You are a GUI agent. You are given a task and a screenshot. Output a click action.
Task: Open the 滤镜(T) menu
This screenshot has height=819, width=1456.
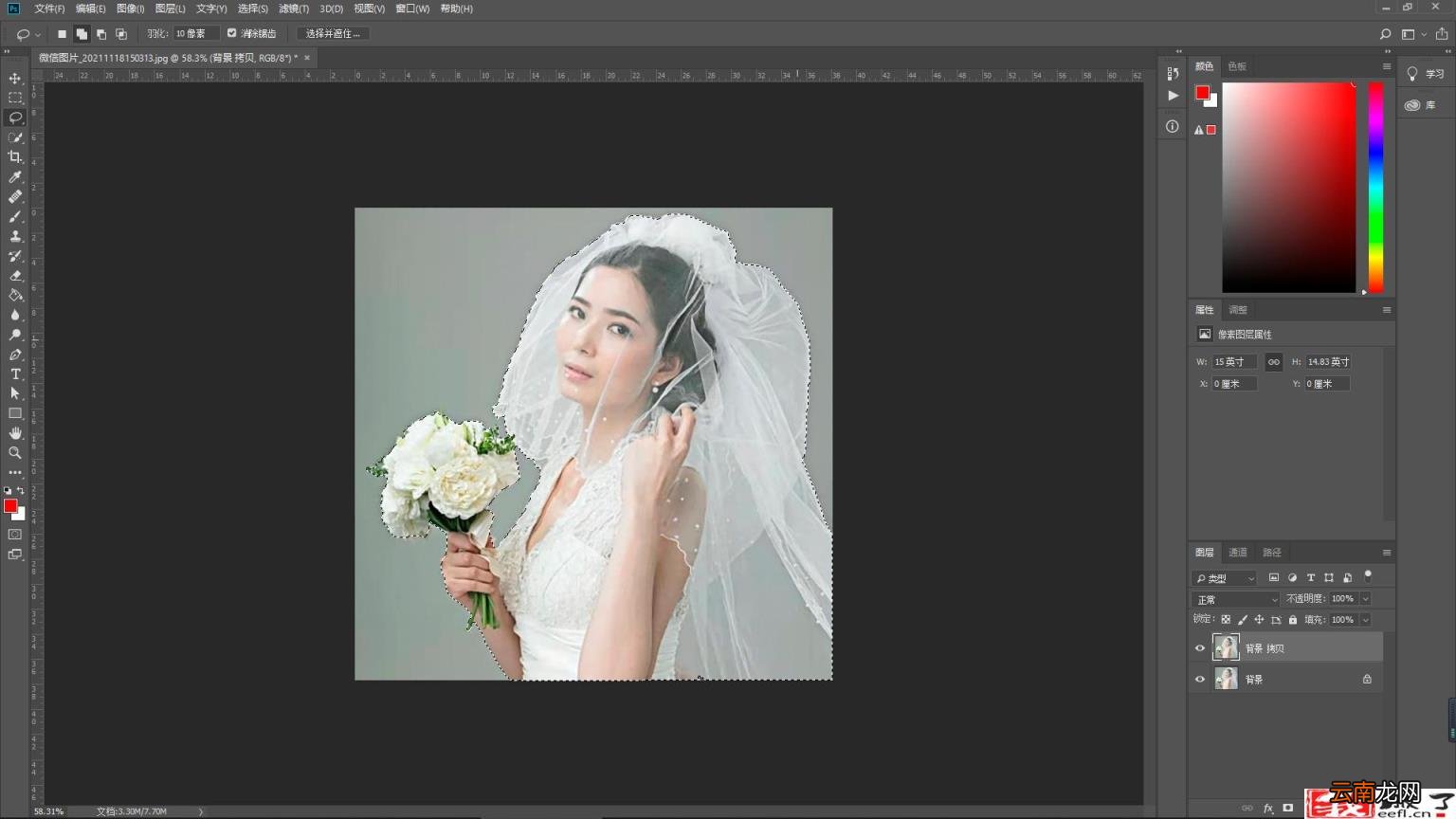point(294,9)
